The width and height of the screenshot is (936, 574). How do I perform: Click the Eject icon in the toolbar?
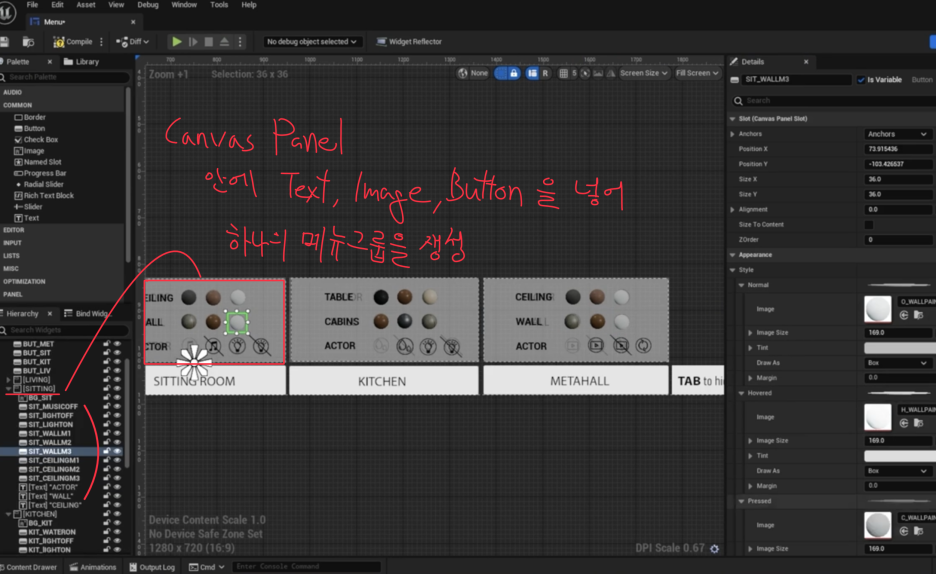224,42
